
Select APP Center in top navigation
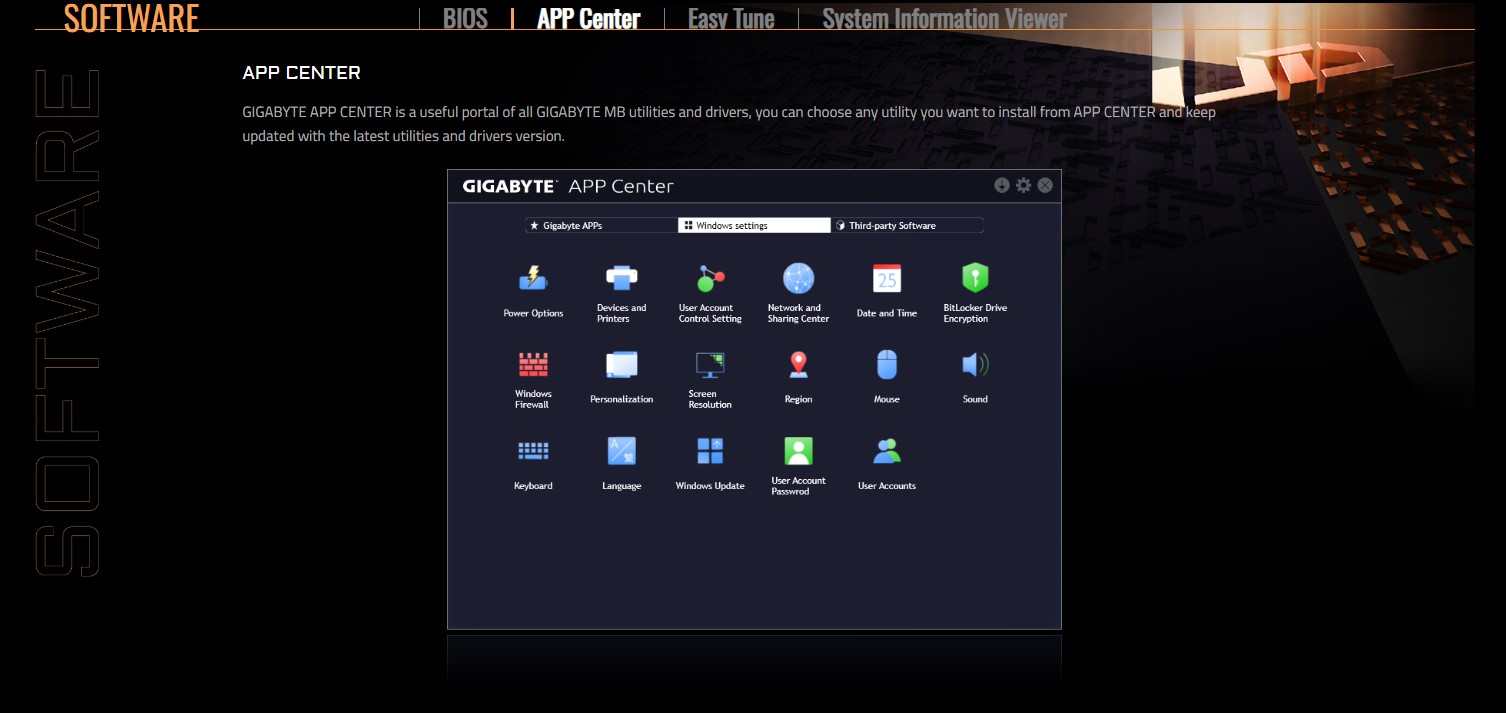(x=588, y=18)
